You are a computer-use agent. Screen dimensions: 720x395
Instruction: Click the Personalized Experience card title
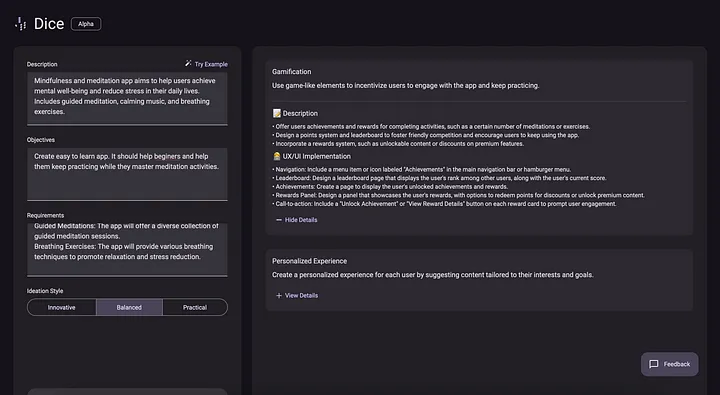pyautogui.click(x=309, y=261)
